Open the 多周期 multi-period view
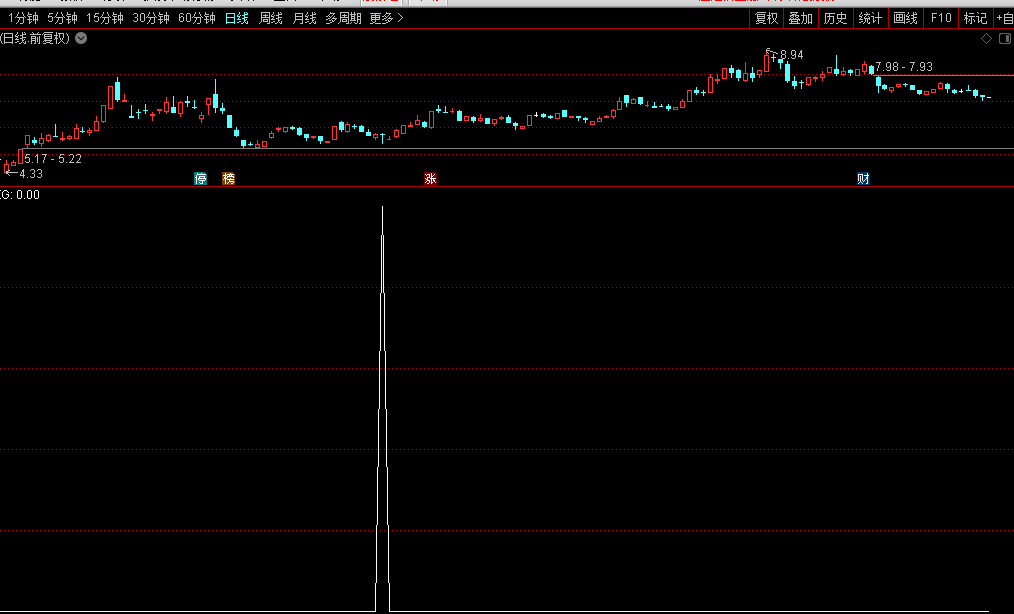1014x614 pixels. [x=343, y=18]
